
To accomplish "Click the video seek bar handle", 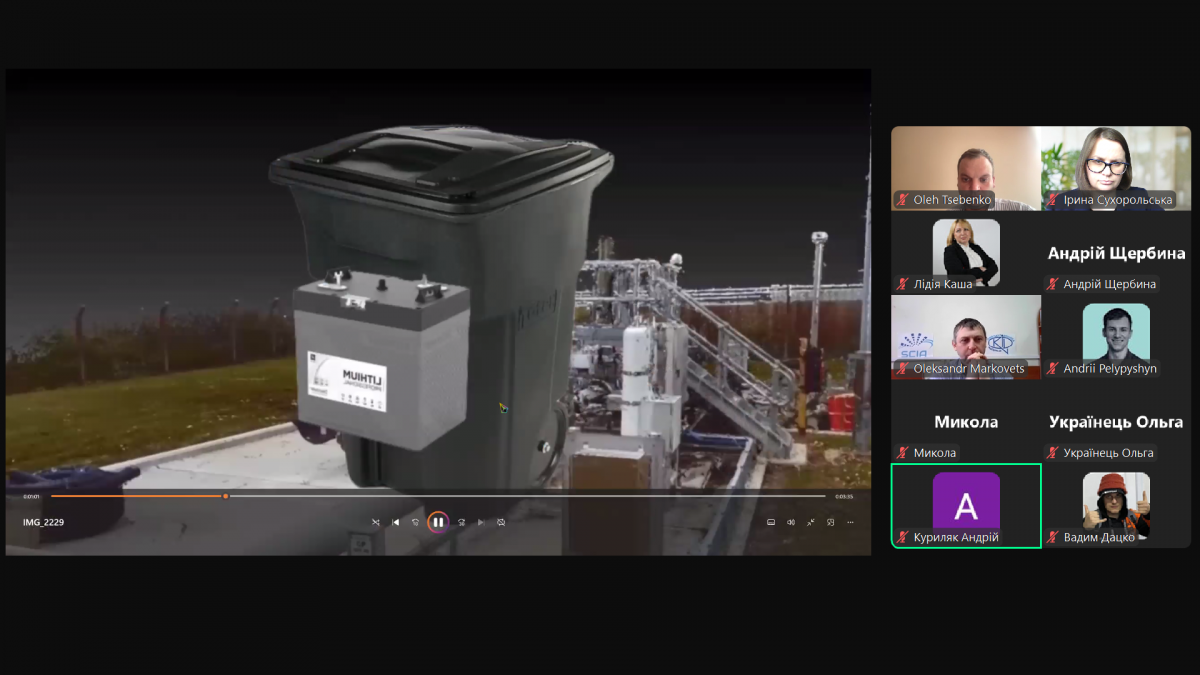I will point(226,496).
